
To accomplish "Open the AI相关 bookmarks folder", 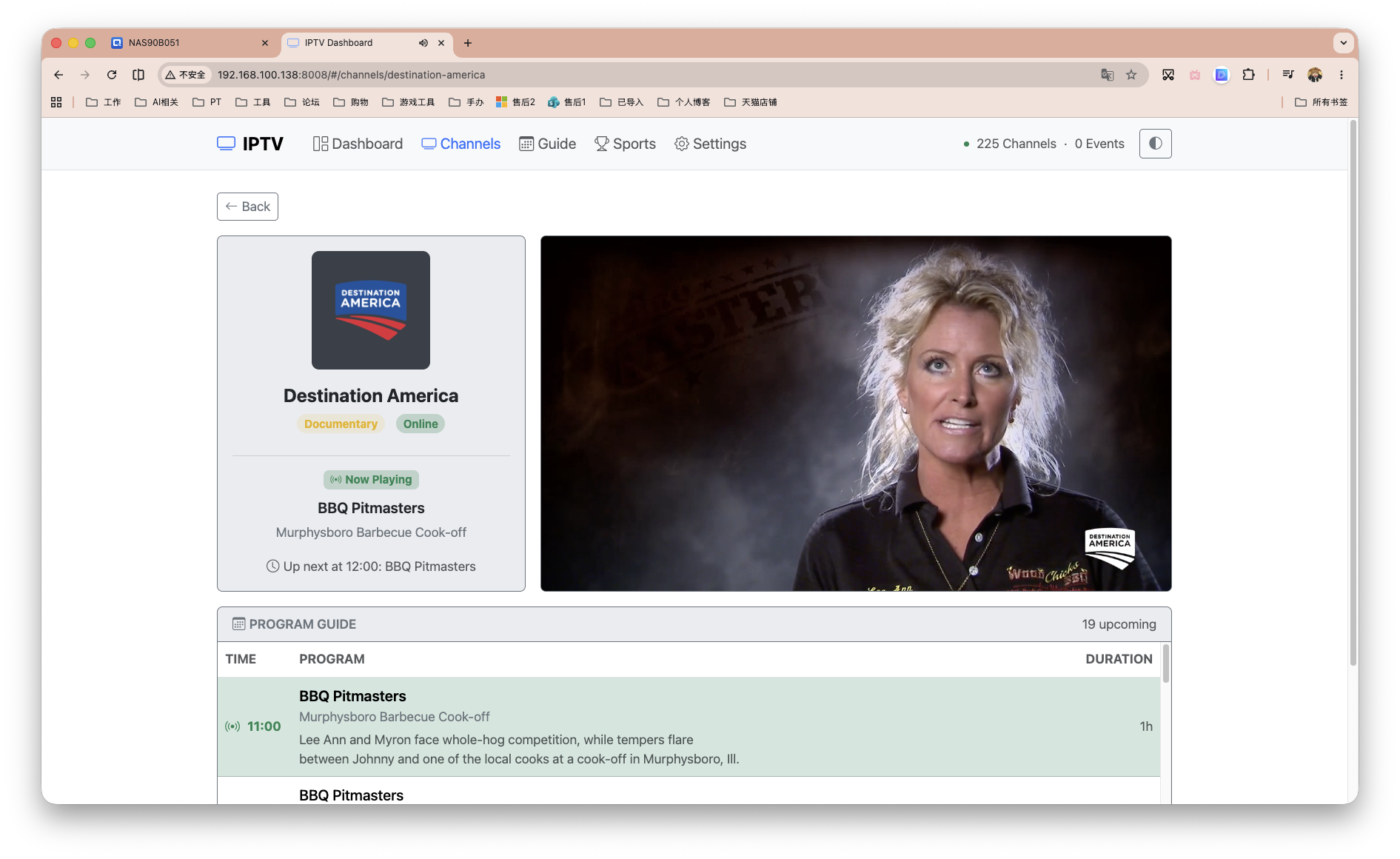I will coord(156,102).
